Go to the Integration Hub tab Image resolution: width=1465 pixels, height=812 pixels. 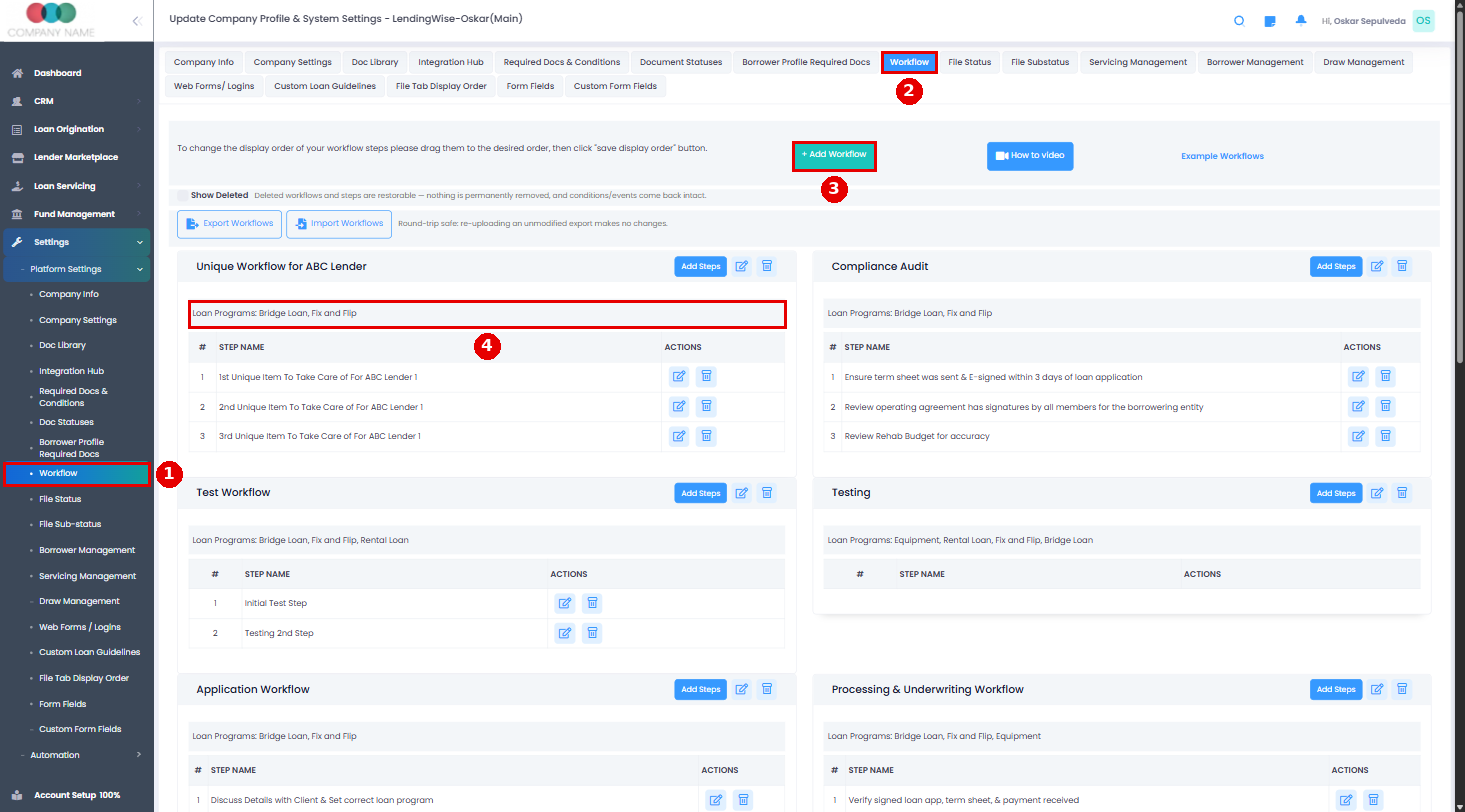point(451,62)
